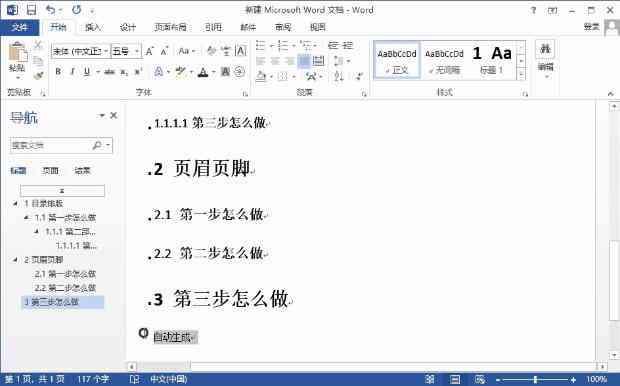Click the zoom slider handle
Viewport: 620px width, 386px height.
[535, 380]
